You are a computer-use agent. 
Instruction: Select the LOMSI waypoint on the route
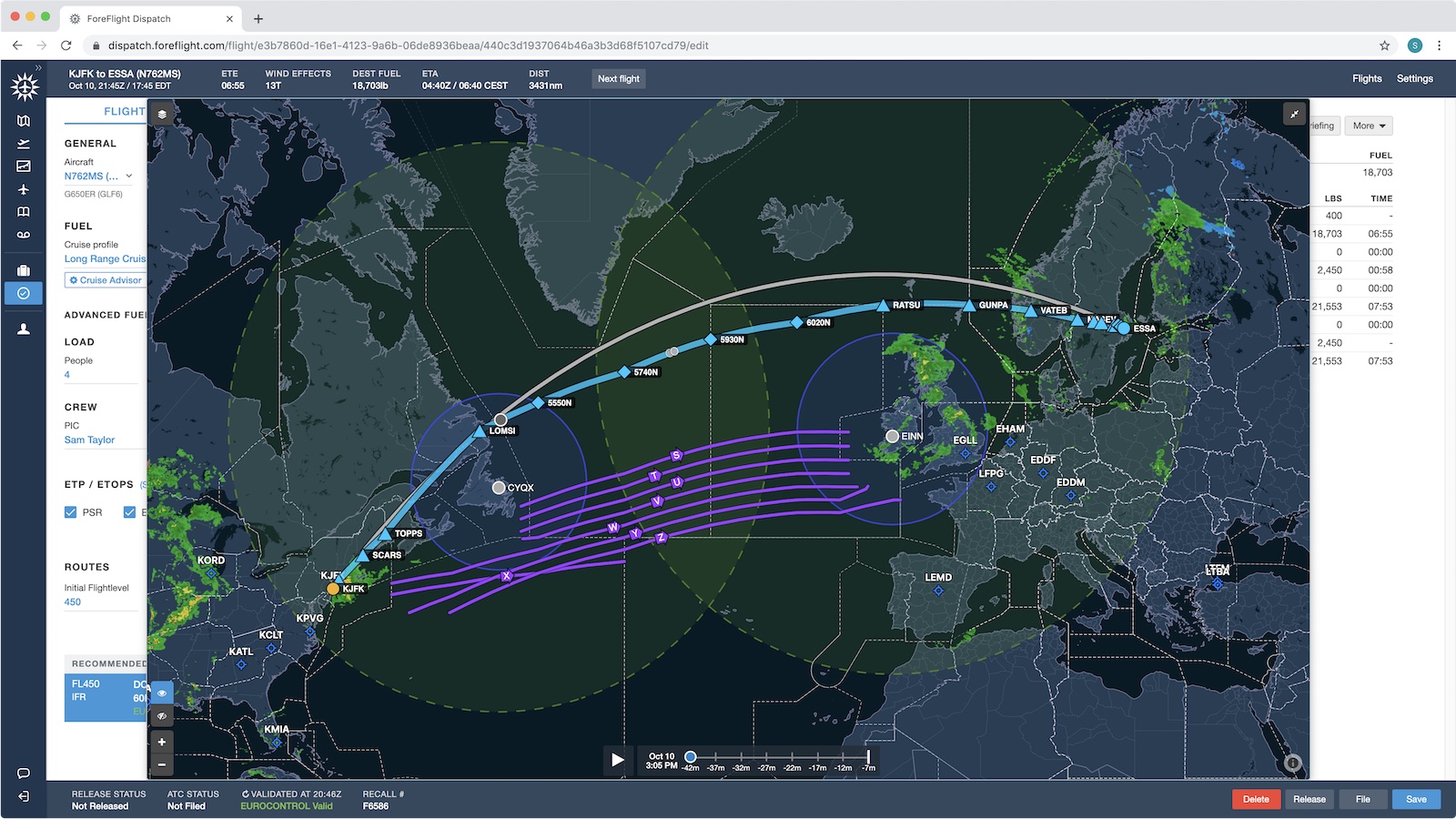pyautogui.click(x=480, y=431)
